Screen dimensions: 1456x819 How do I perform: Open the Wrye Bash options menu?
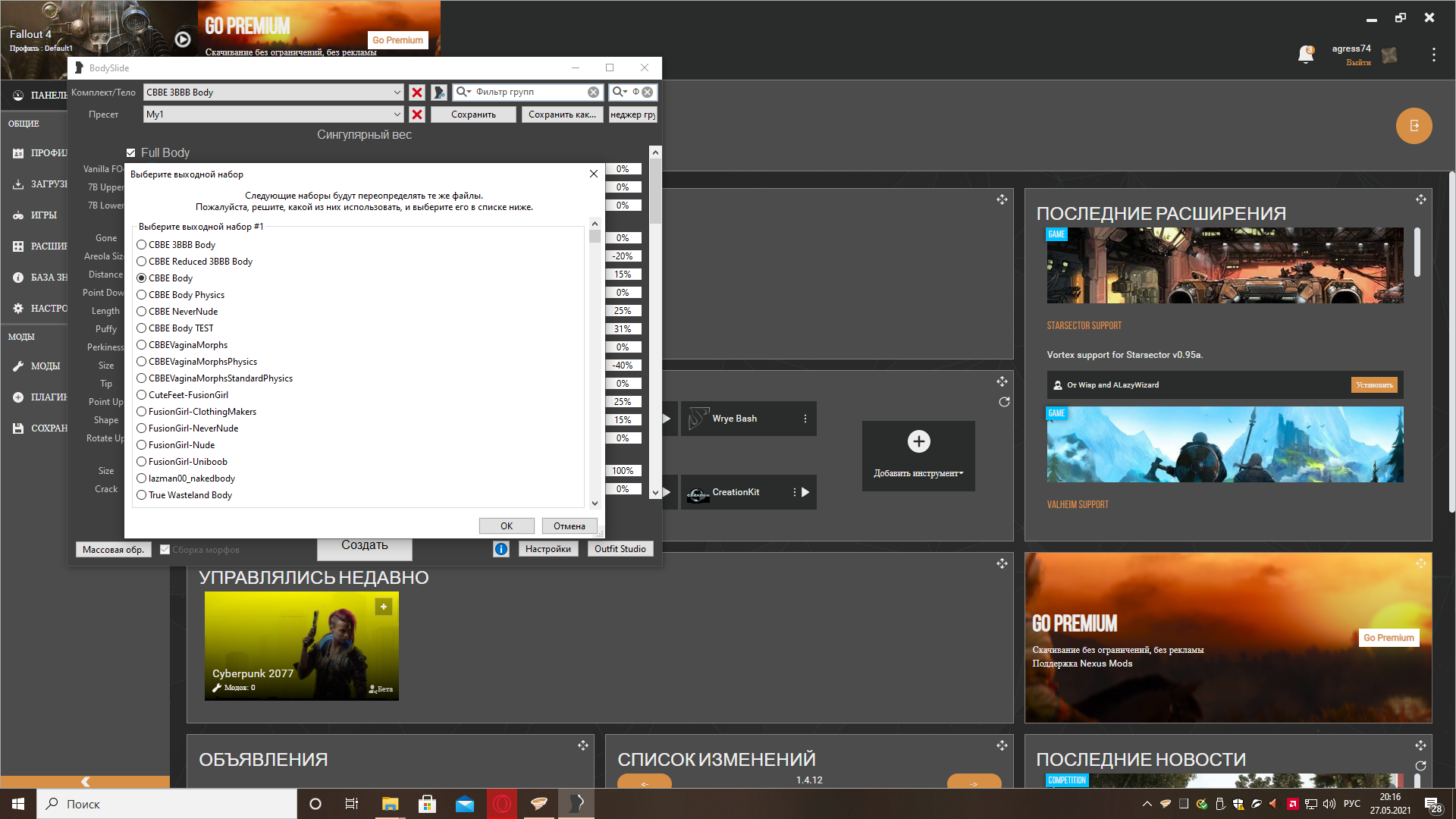click(805, 419)
